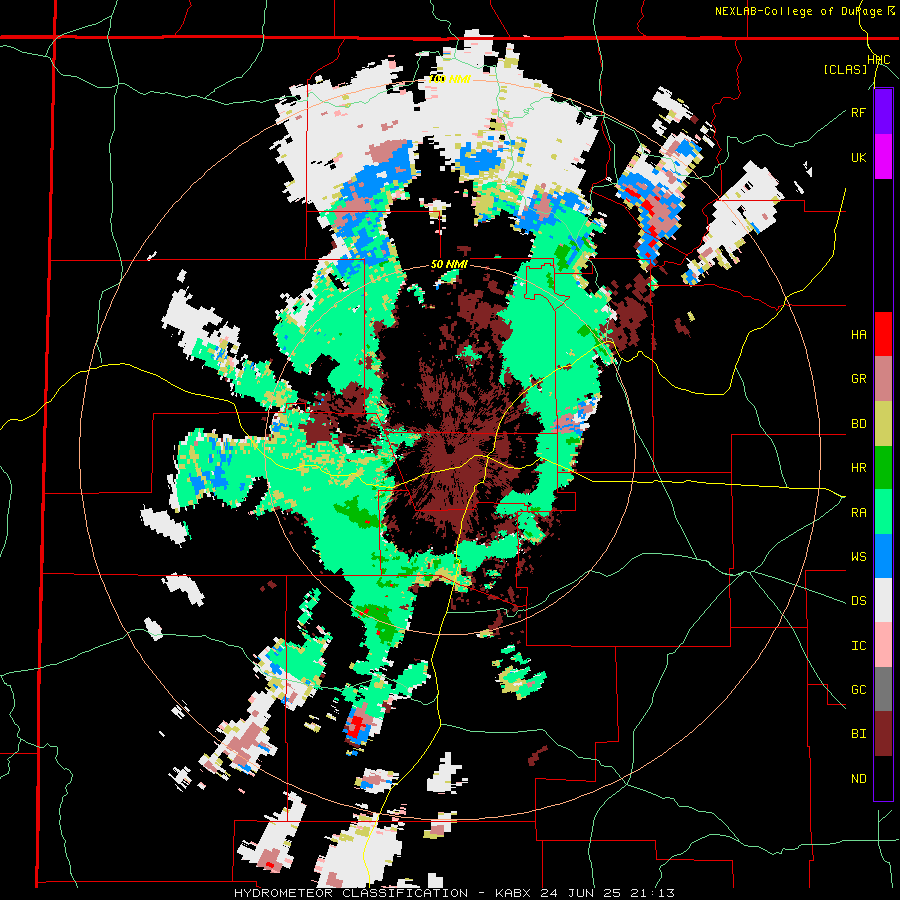Click the HA red legend swatch

point(883,334)
